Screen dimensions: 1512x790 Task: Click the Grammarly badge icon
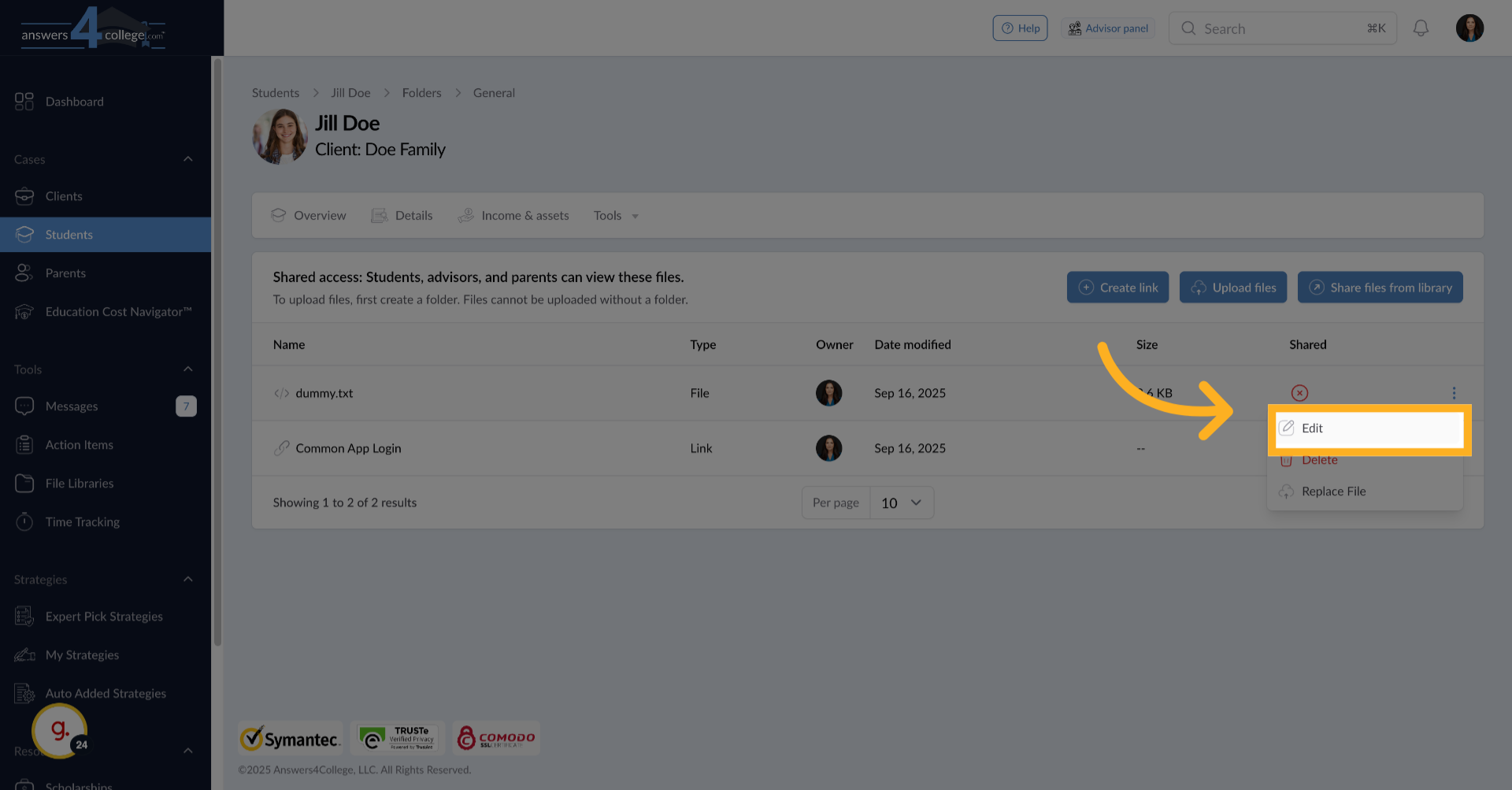click(x=59, y=731)
